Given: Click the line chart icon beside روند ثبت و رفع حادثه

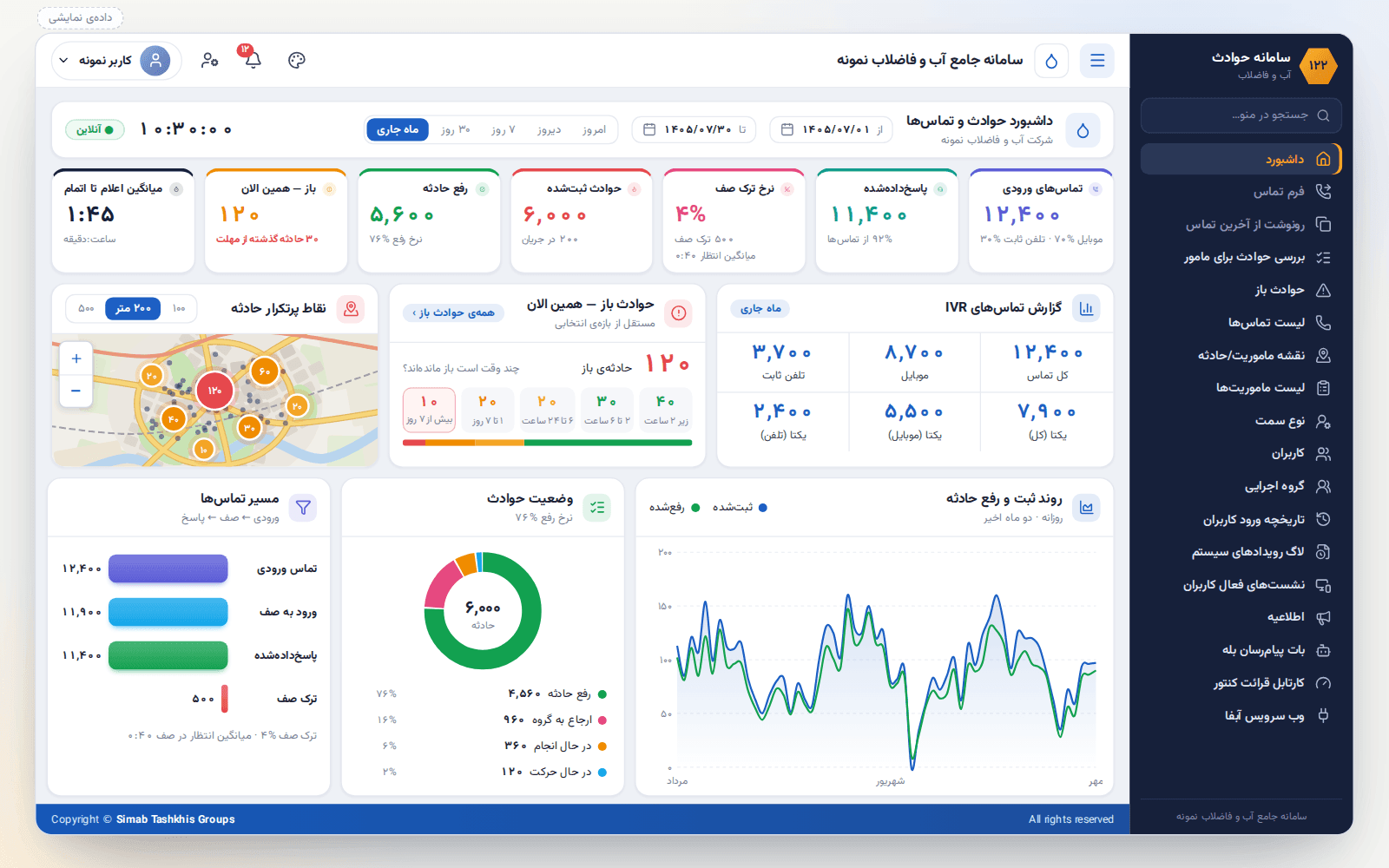Looking at the screenshot, I should coord(1086,508).
